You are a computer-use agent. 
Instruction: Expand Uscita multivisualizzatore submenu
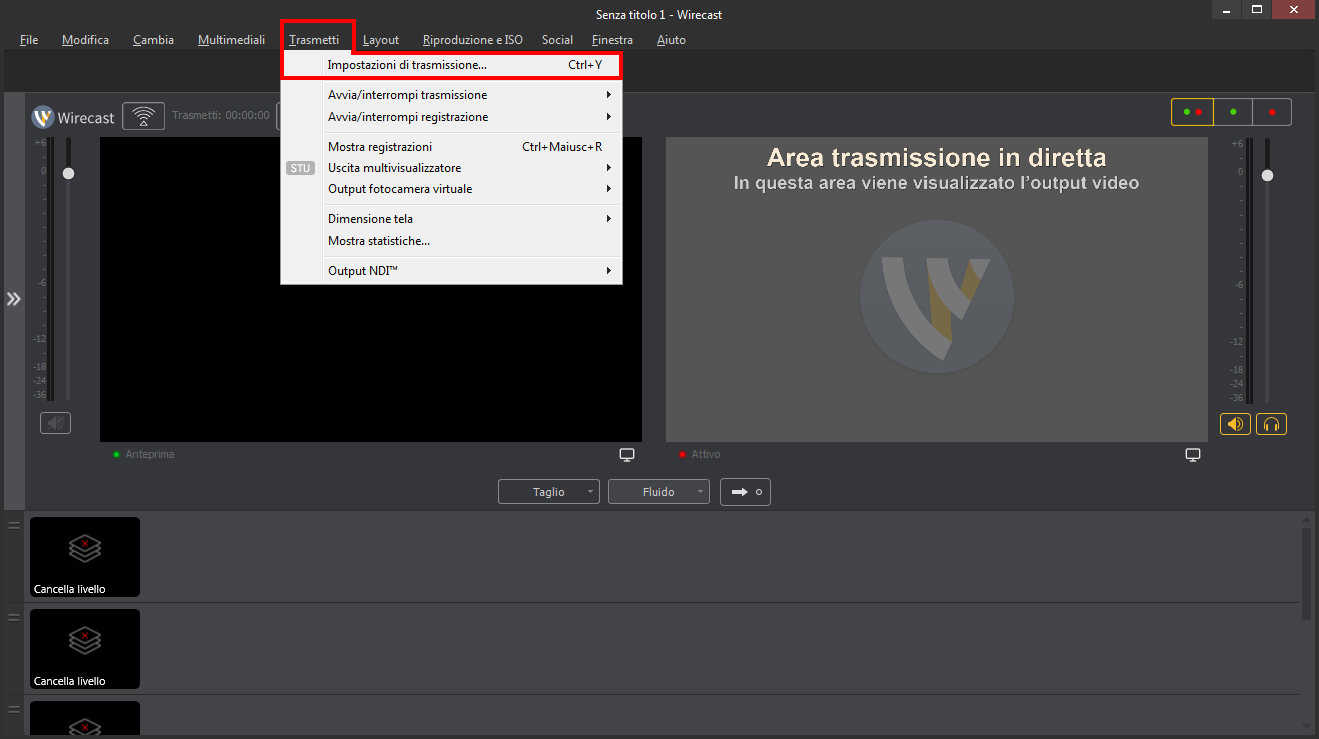tap(451, 168)
